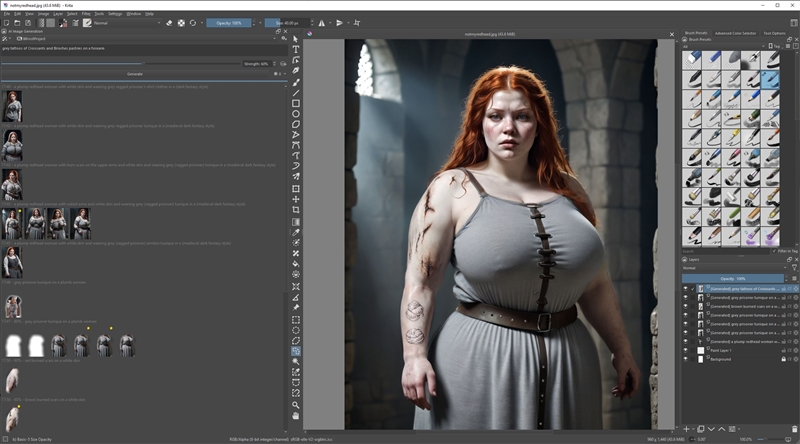Toggle visibility of Paint Layer 1
This screenshot has width=800, height=444.
(686, 350)
